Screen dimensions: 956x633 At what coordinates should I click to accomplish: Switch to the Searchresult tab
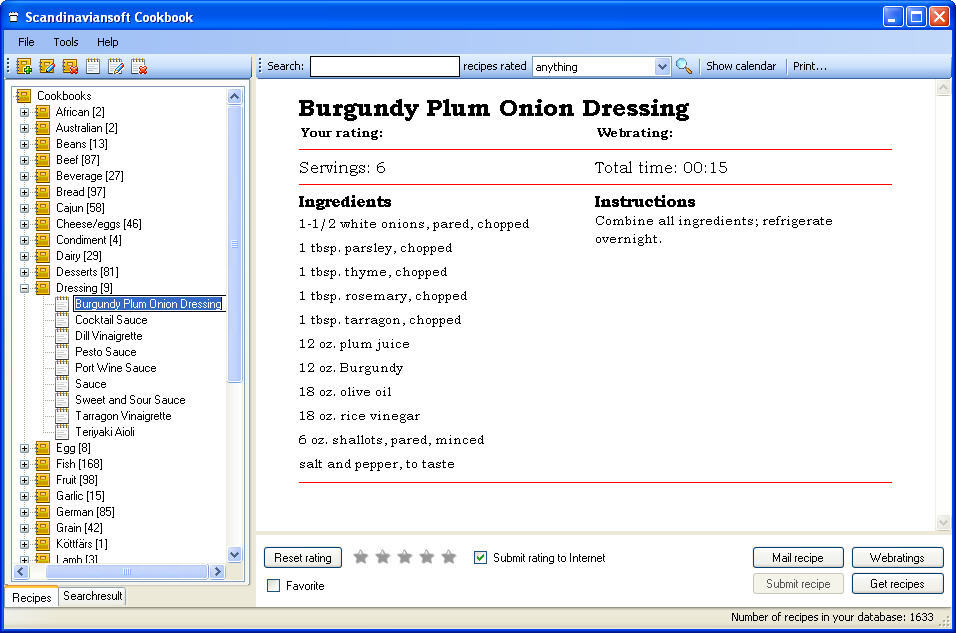(91, 597)
